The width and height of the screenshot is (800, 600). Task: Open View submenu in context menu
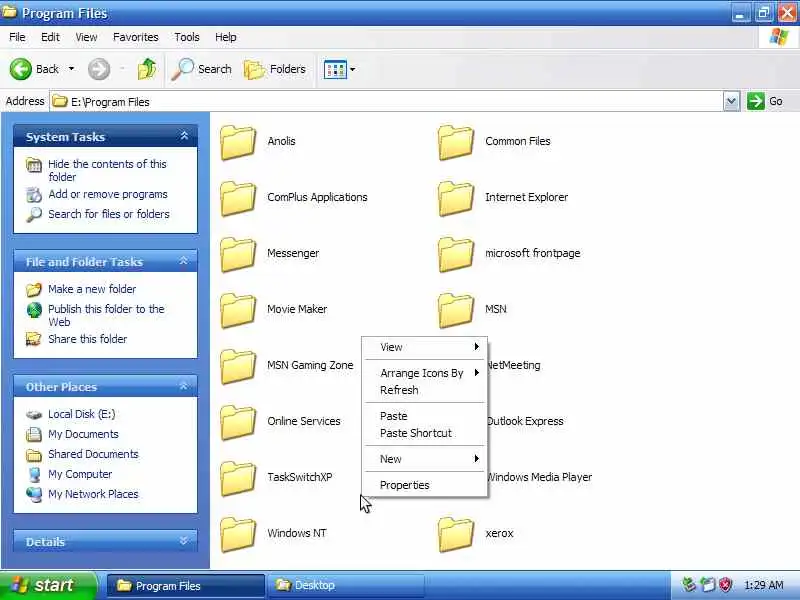tap(424, 347)
